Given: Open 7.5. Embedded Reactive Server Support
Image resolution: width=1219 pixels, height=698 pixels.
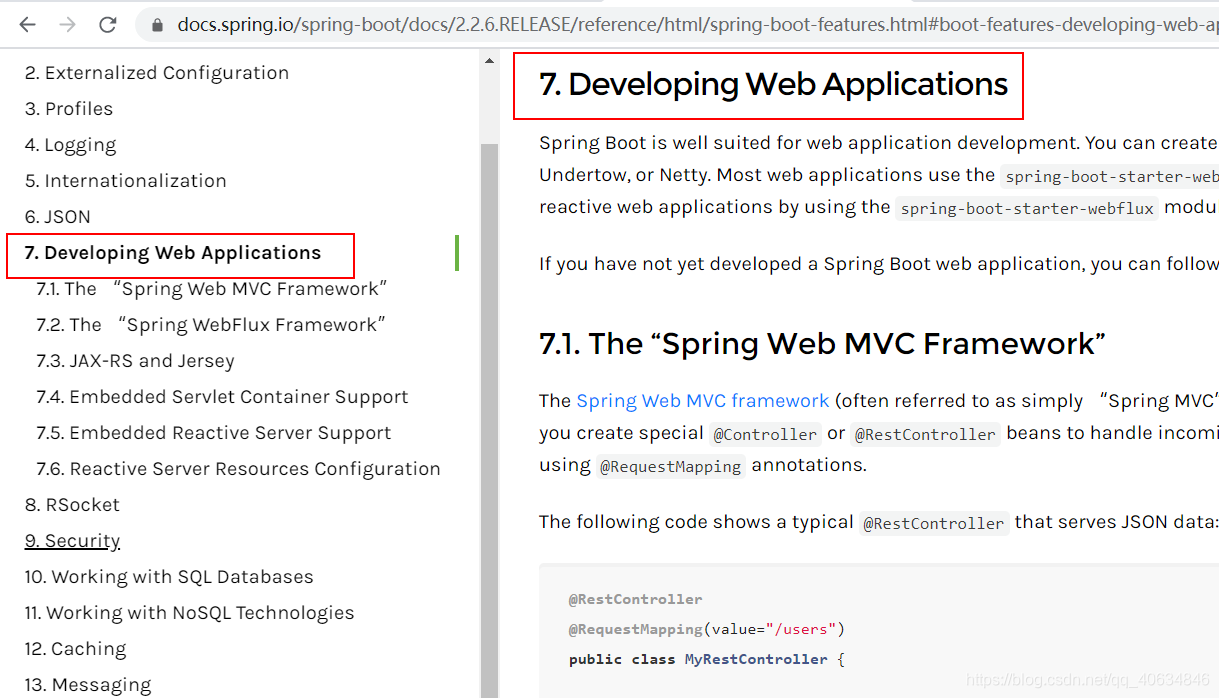Looking at the screenshot, I should point(213,433).
